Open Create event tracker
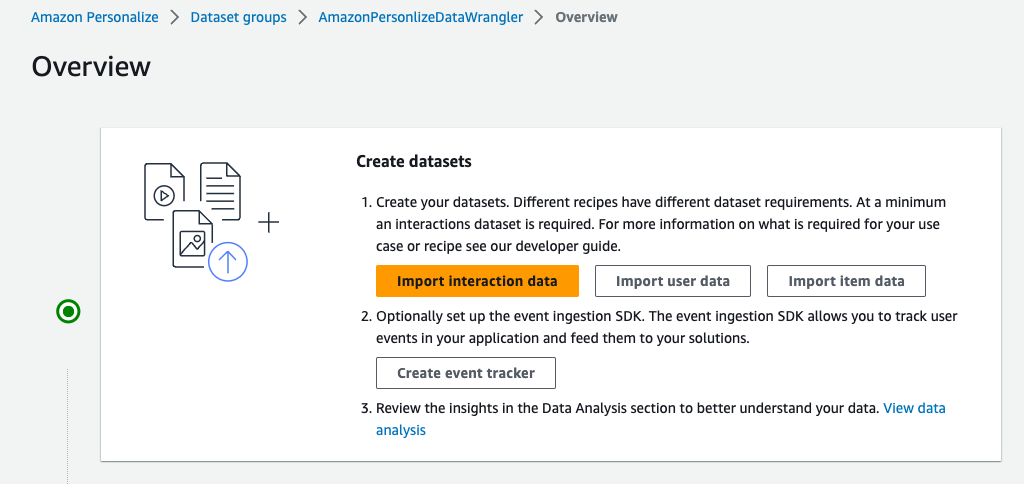Image resolution: width=1024 pixels, height=484 pixels. 465,373
